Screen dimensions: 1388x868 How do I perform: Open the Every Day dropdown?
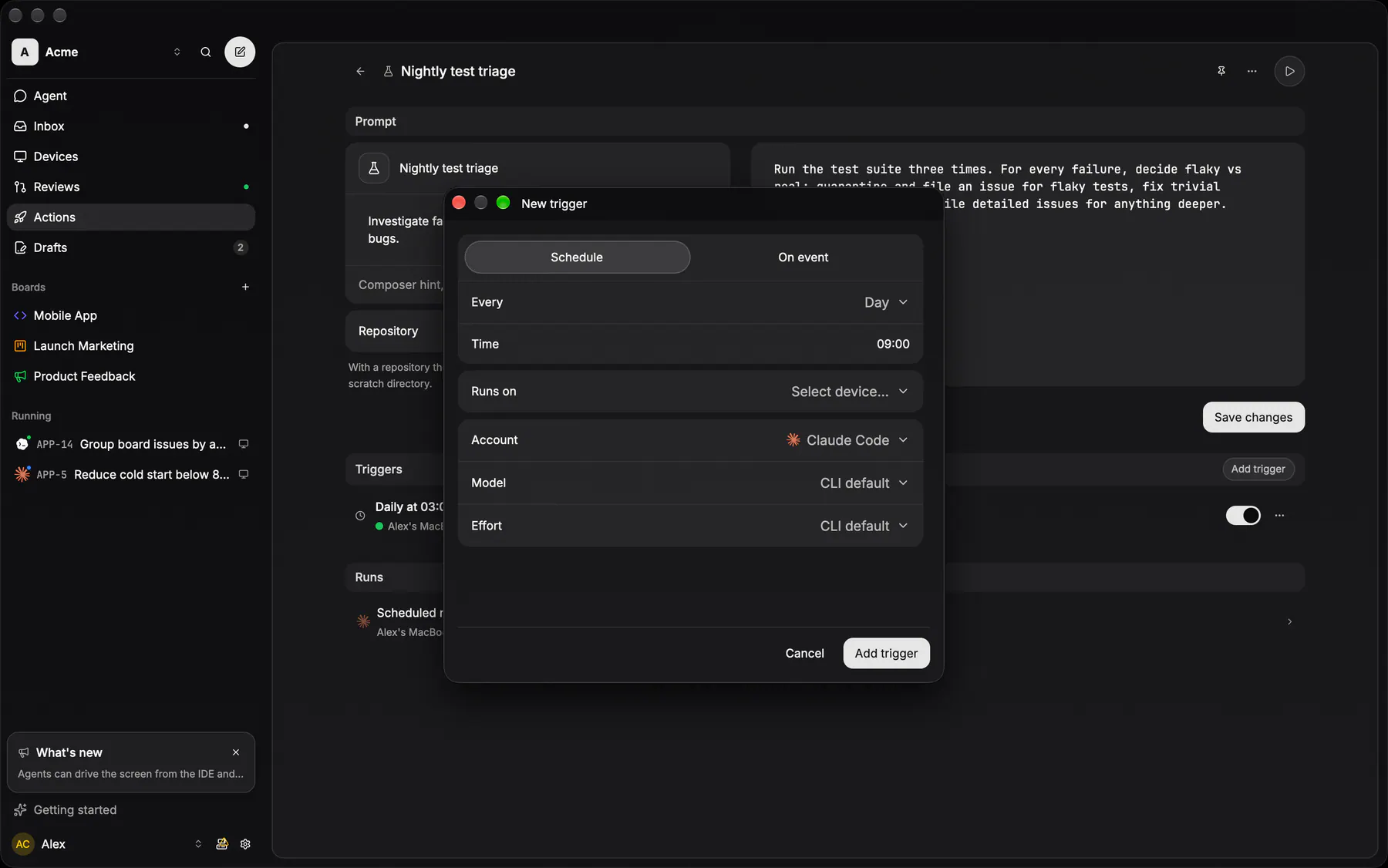tap(886, 302)
